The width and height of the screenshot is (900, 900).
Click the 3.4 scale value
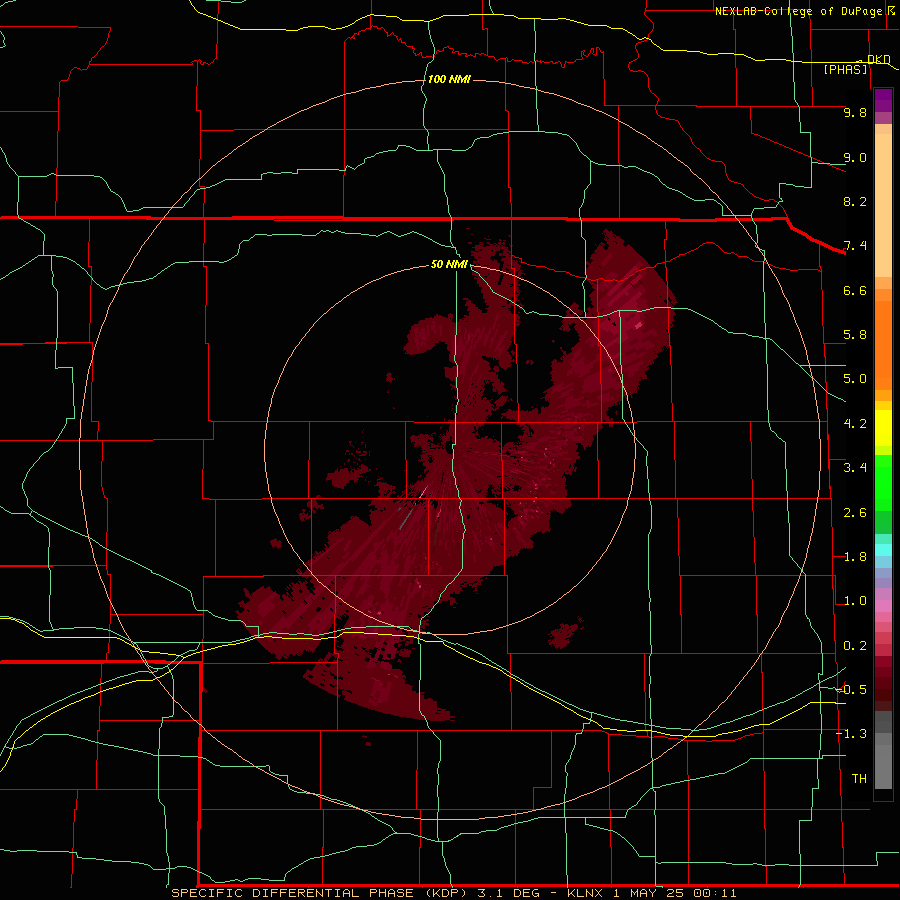coord(855,468)
